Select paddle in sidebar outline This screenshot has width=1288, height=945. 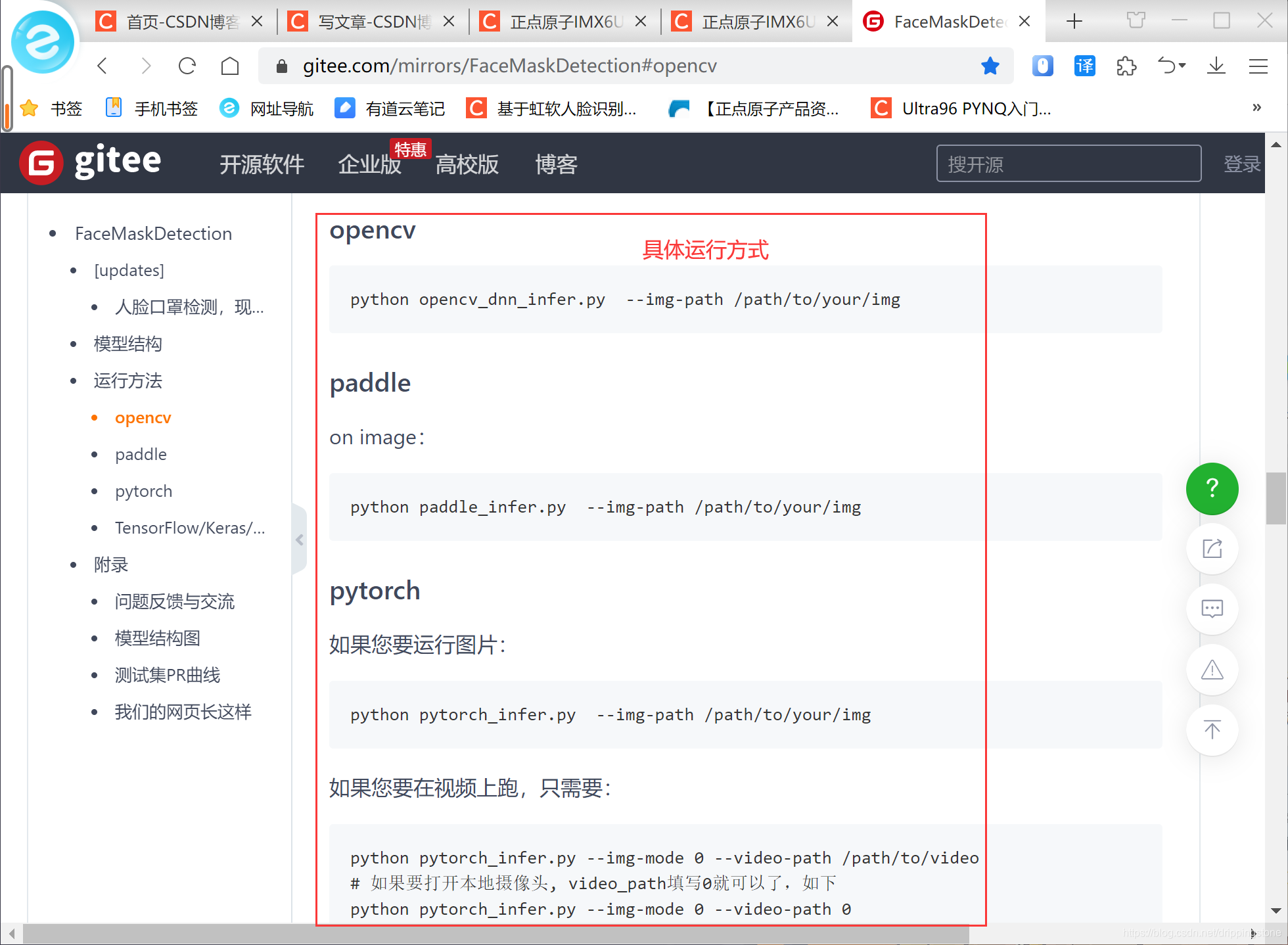(141, 454)
